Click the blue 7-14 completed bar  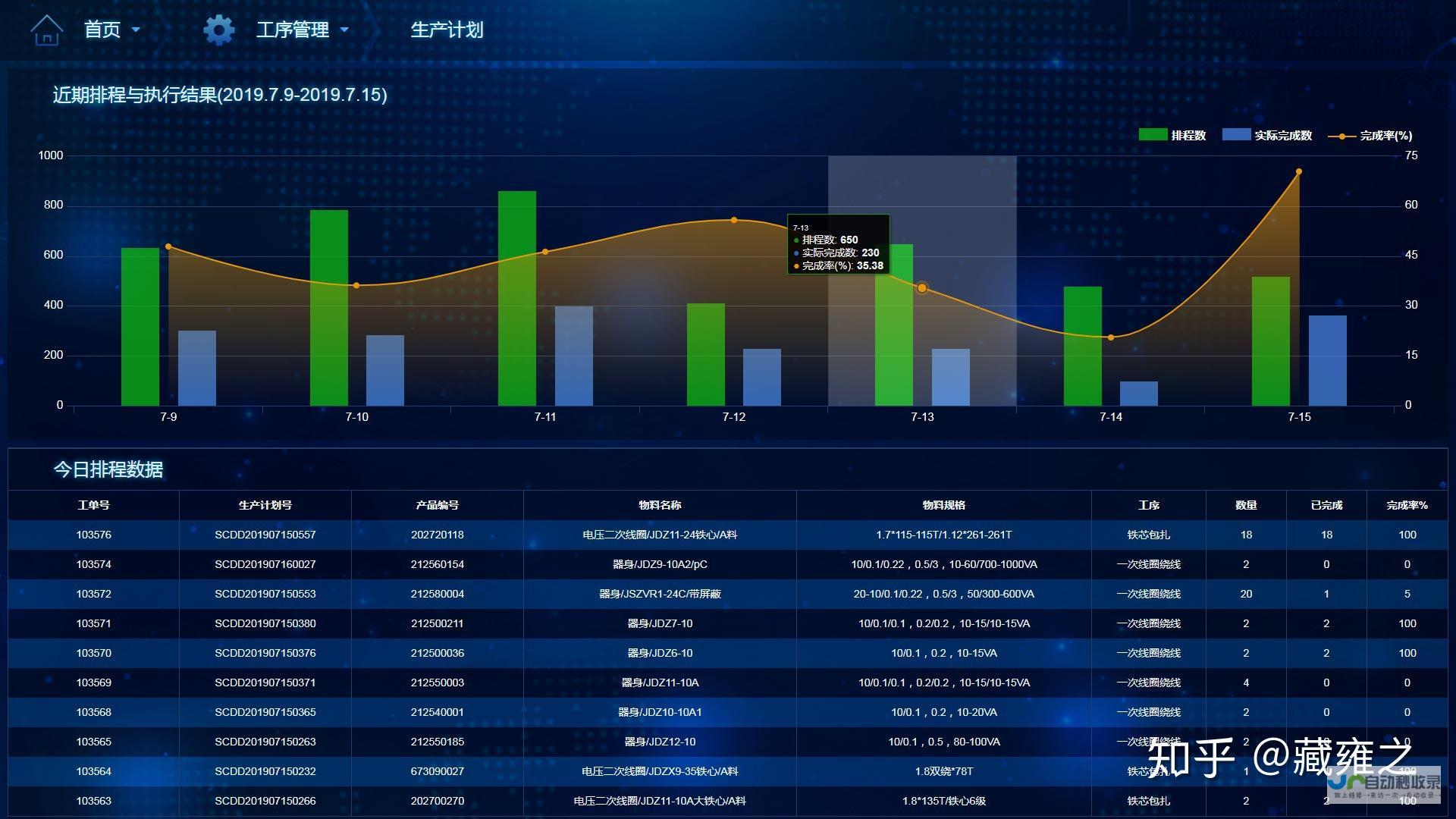point(1139,394)
